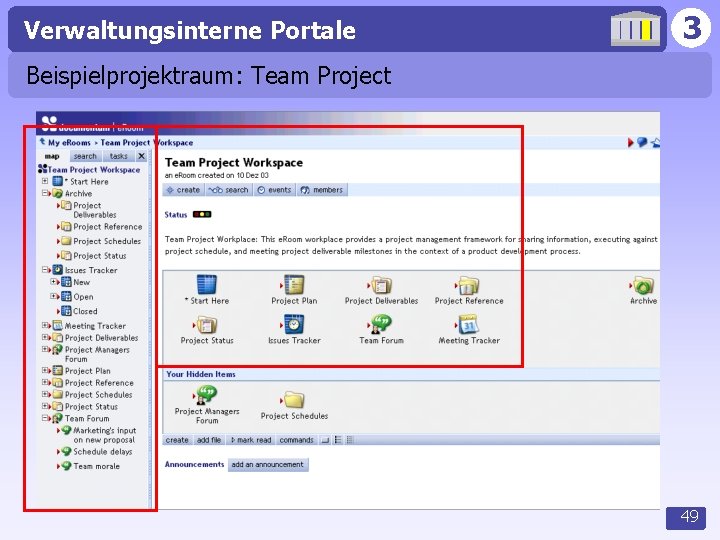Select the Schedule delays topic in tree
Viewport: 720px width, 540px height.
click(x=102, y=451)
